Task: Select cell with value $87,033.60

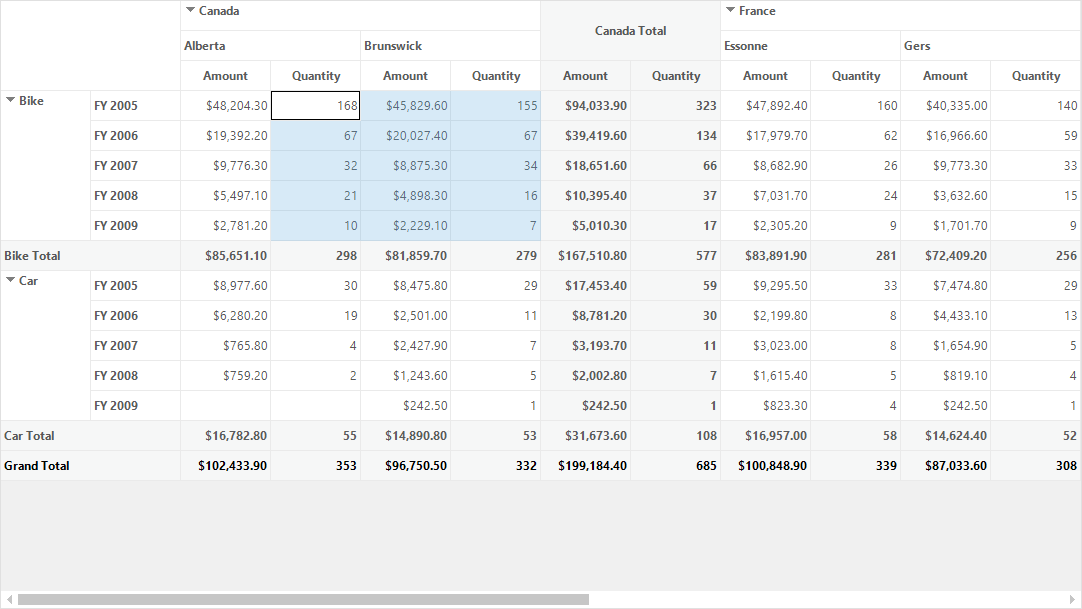Action: pos(946,466)
